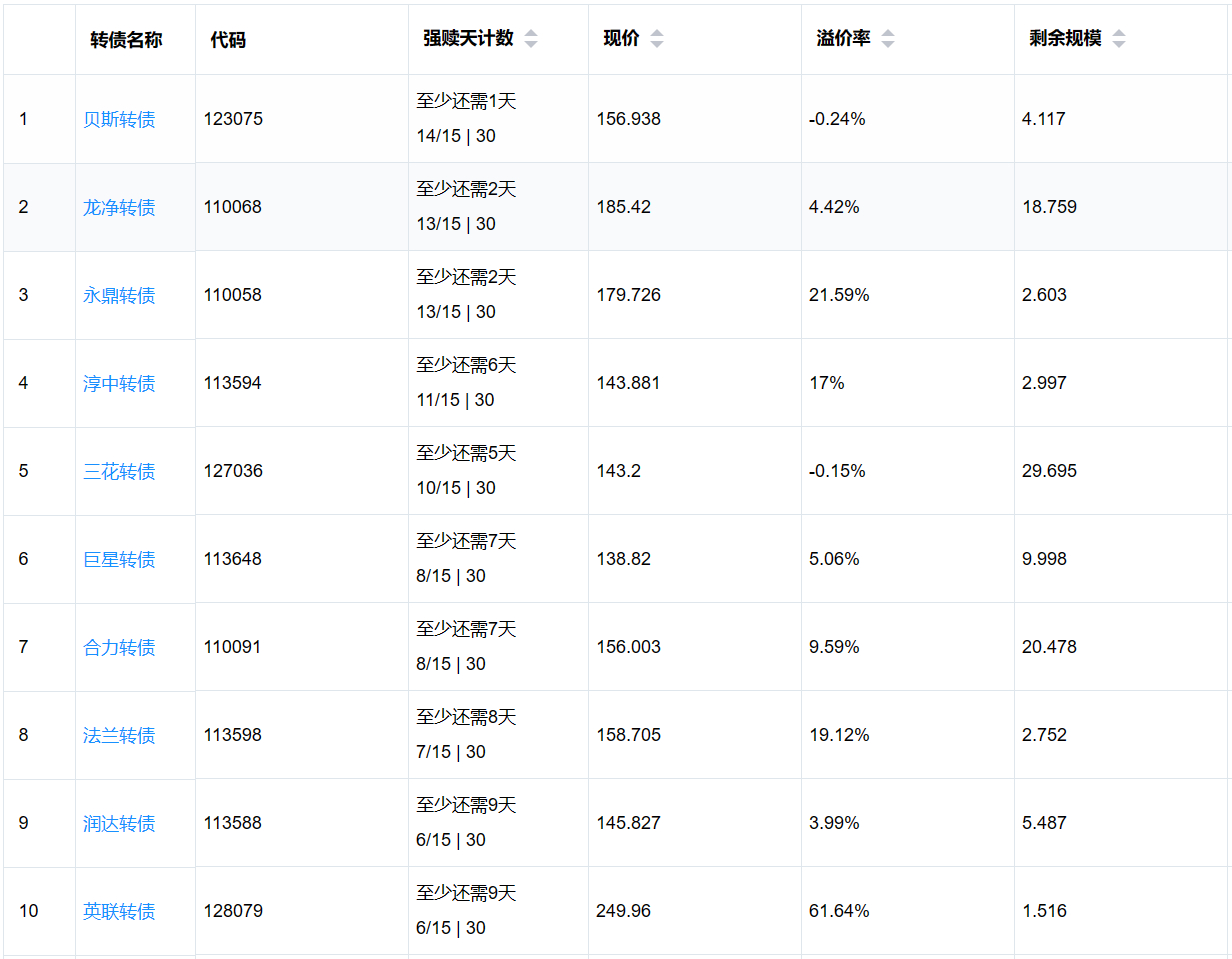Sort by 剩余规模 using its arrow icon
Viewport: 1232px width, 959px height.
click(x=1118, y=39)
